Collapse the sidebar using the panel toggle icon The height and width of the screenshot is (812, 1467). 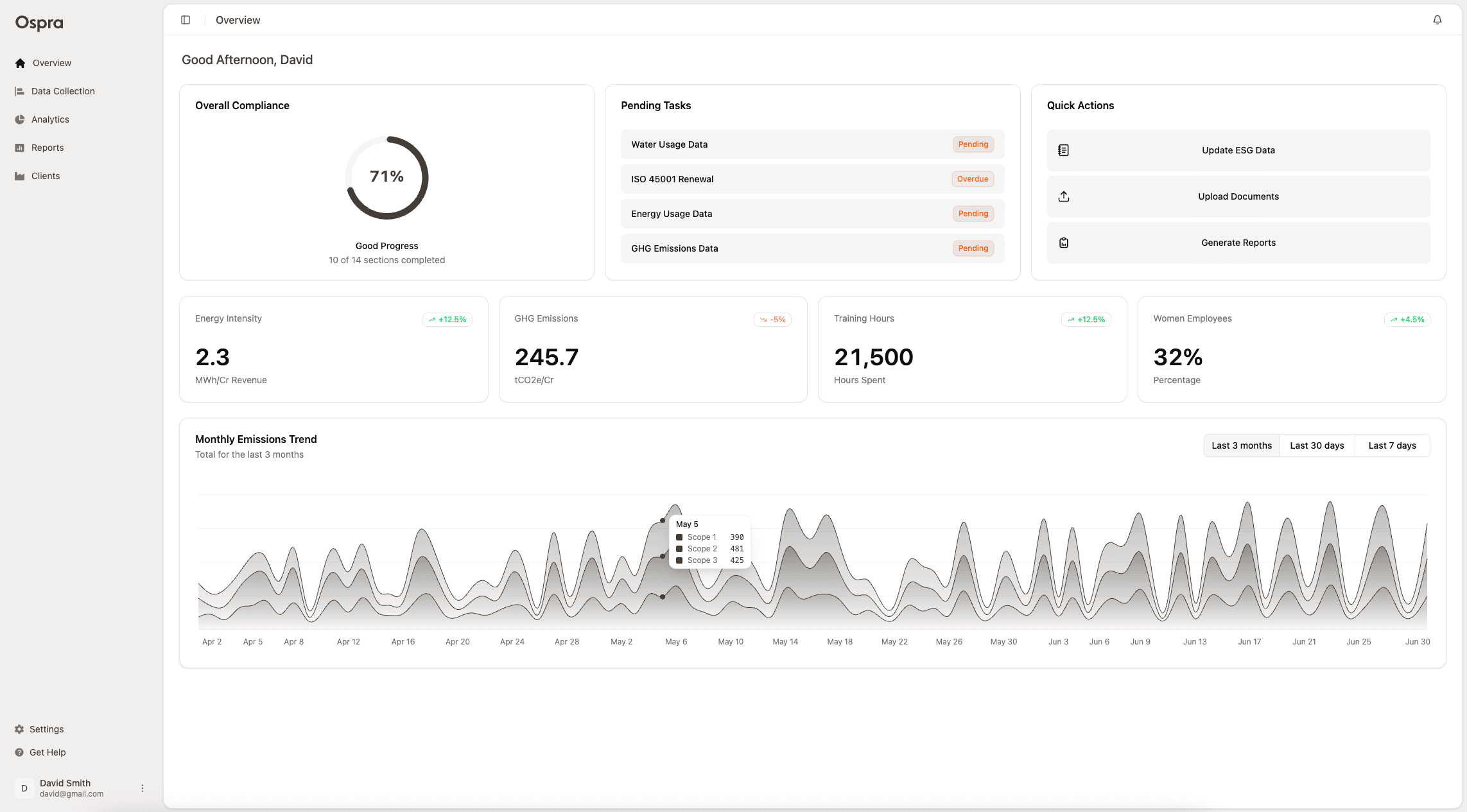point(186,20)
